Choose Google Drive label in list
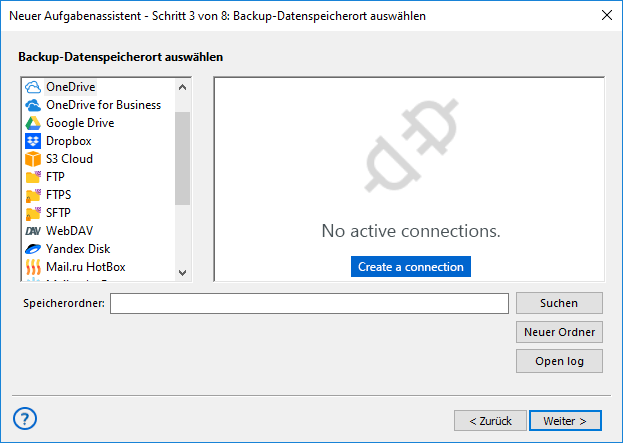The image size is (623, 443). click(80, 123)
